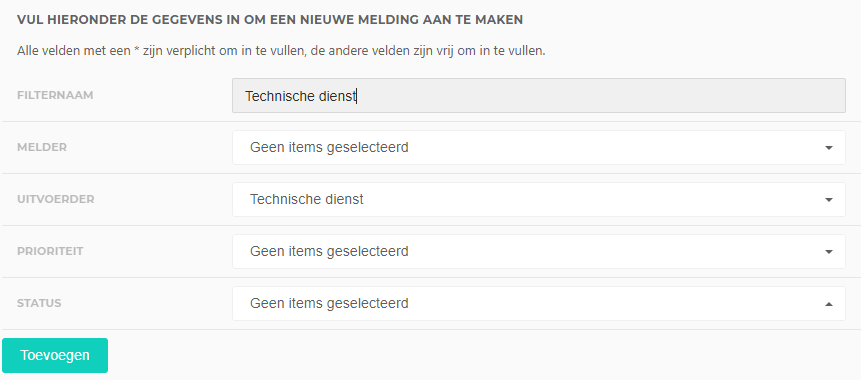Click the FILTERNAAM label
861x380 pixels.
(55, 95)
